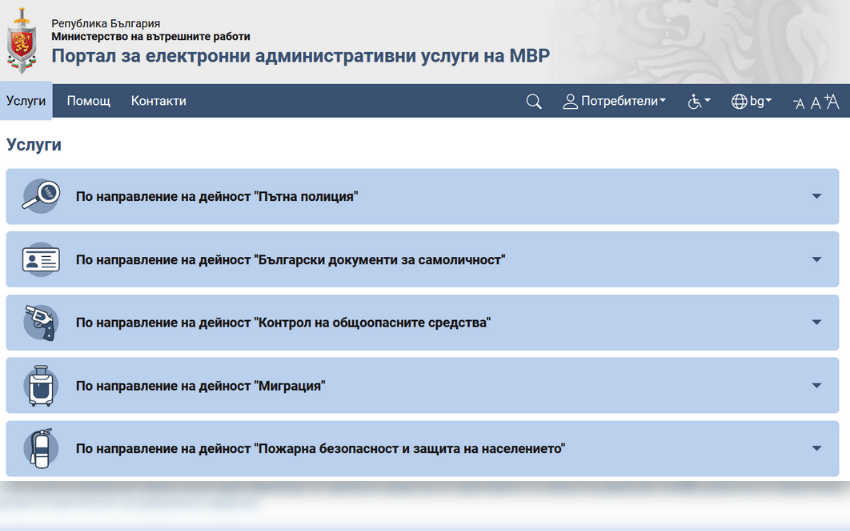Open the Потребители user dropdown
Image resolution: width=850 pixels, height=531 pixels.
(614, 101)
